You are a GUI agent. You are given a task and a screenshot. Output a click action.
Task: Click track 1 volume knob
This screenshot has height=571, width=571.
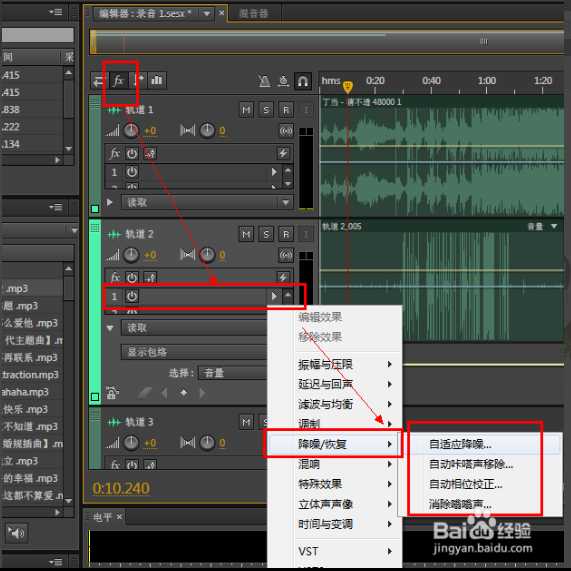click(131, 131)
